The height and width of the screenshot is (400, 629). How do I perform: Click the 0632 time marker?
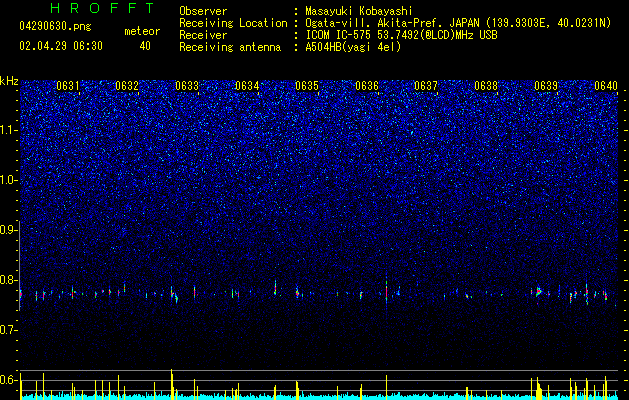click(x=127, y=85)
